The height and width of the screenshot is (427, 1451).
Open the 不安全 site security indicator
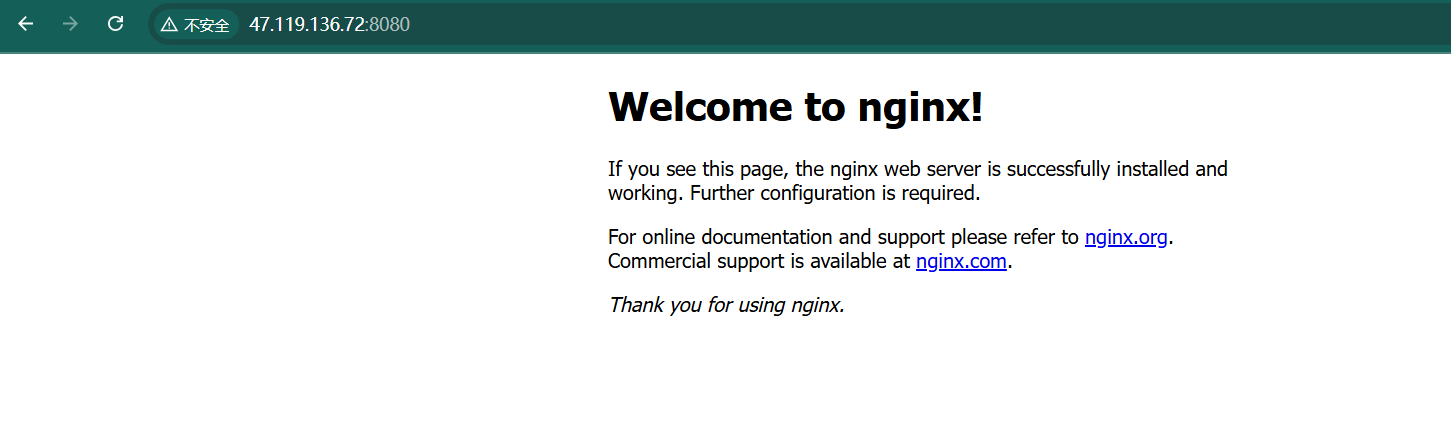point(196,25)
